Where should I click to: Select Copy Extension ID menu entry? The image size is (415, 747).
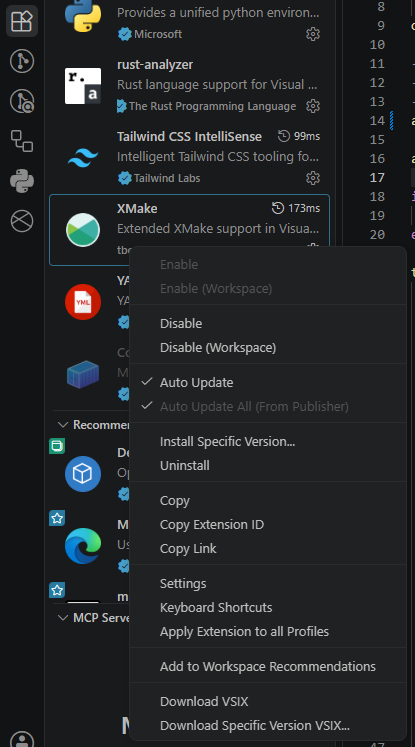coord(212,525)
